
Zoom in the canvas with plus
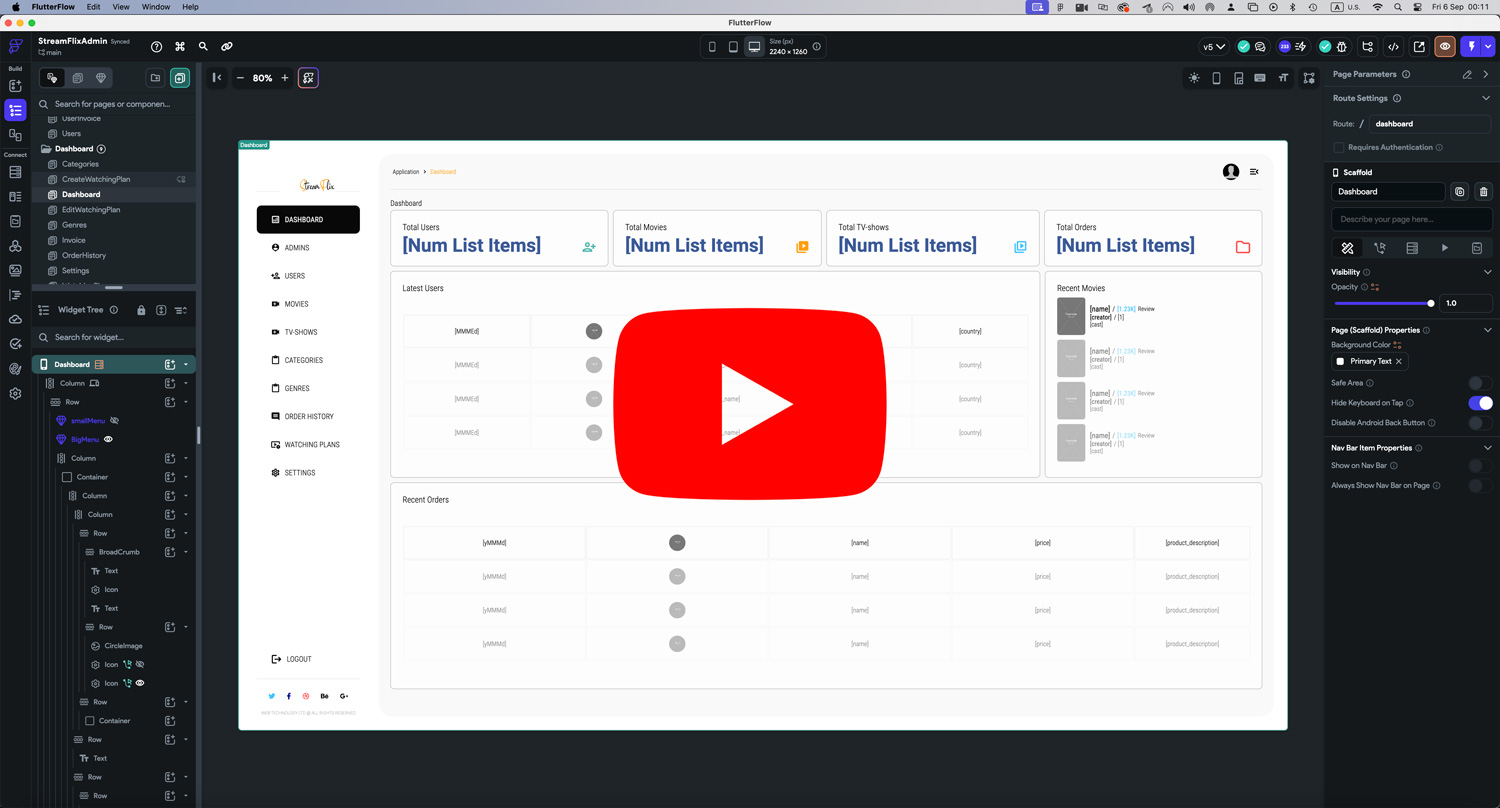coord(284,78)
